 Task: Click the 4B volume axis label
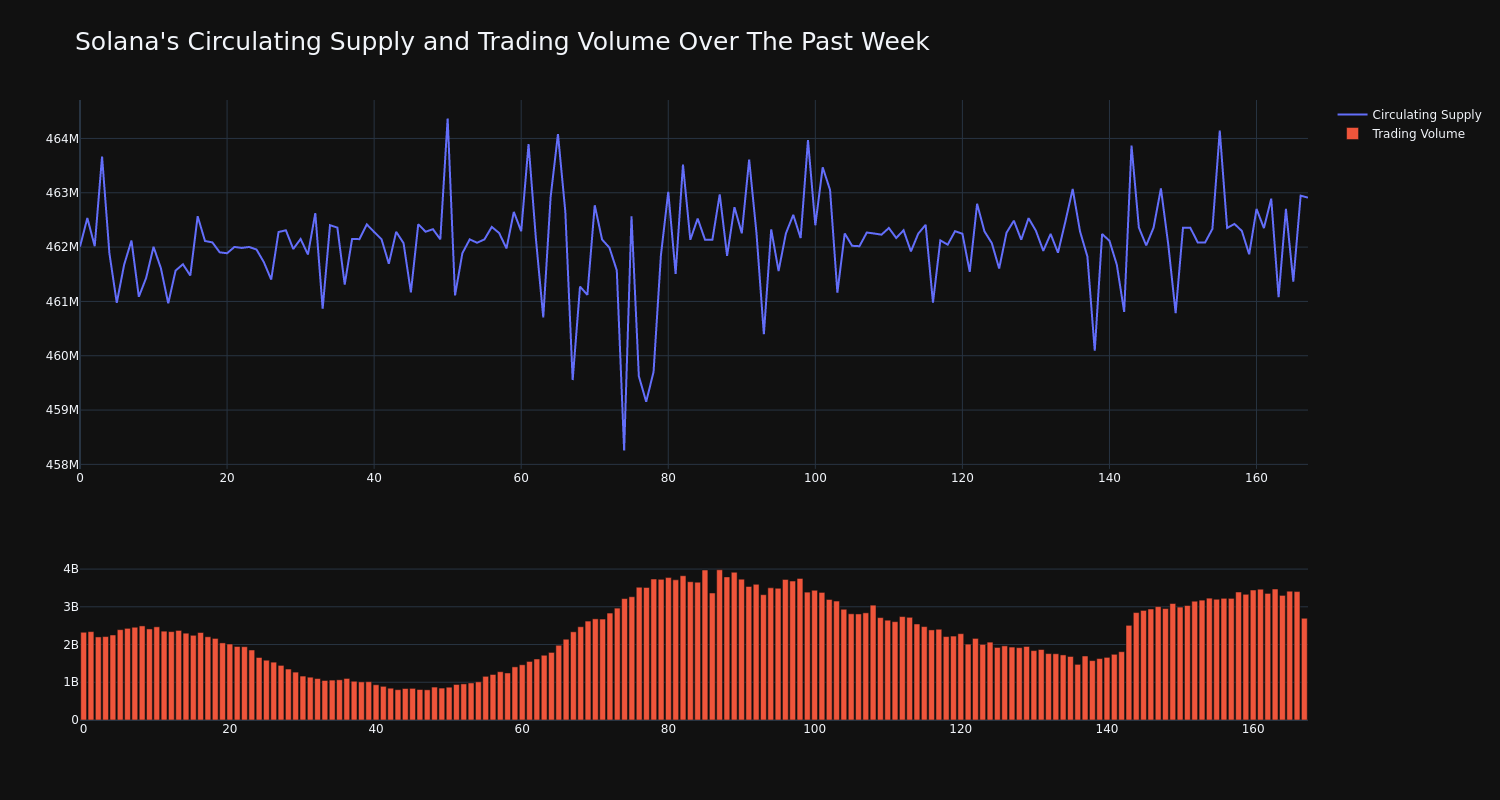click(71, 569)
